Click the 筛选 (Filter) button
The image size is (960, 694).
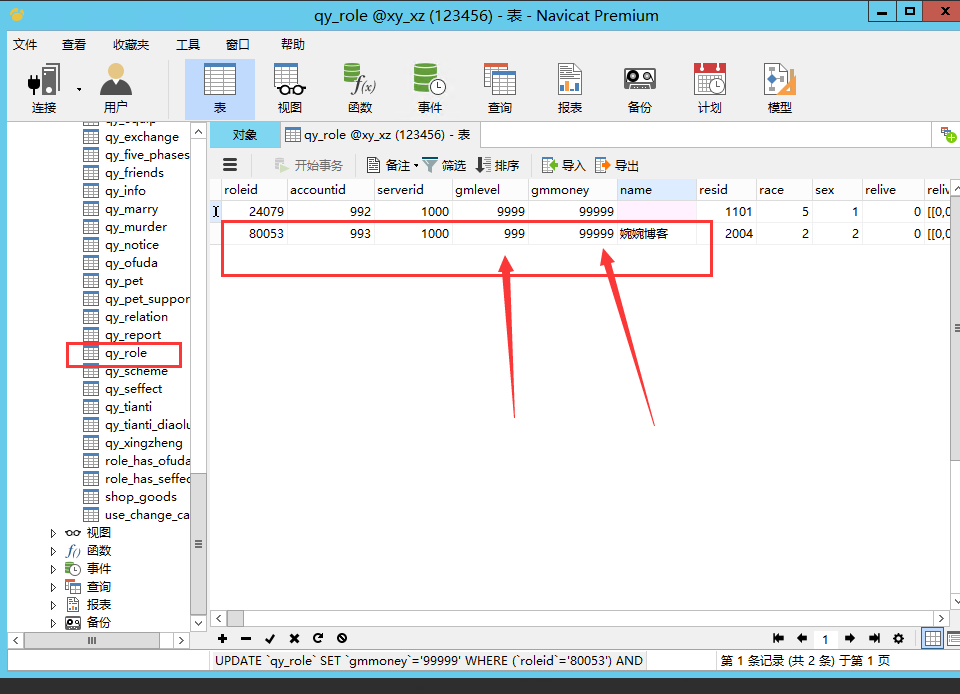[444, 166]
